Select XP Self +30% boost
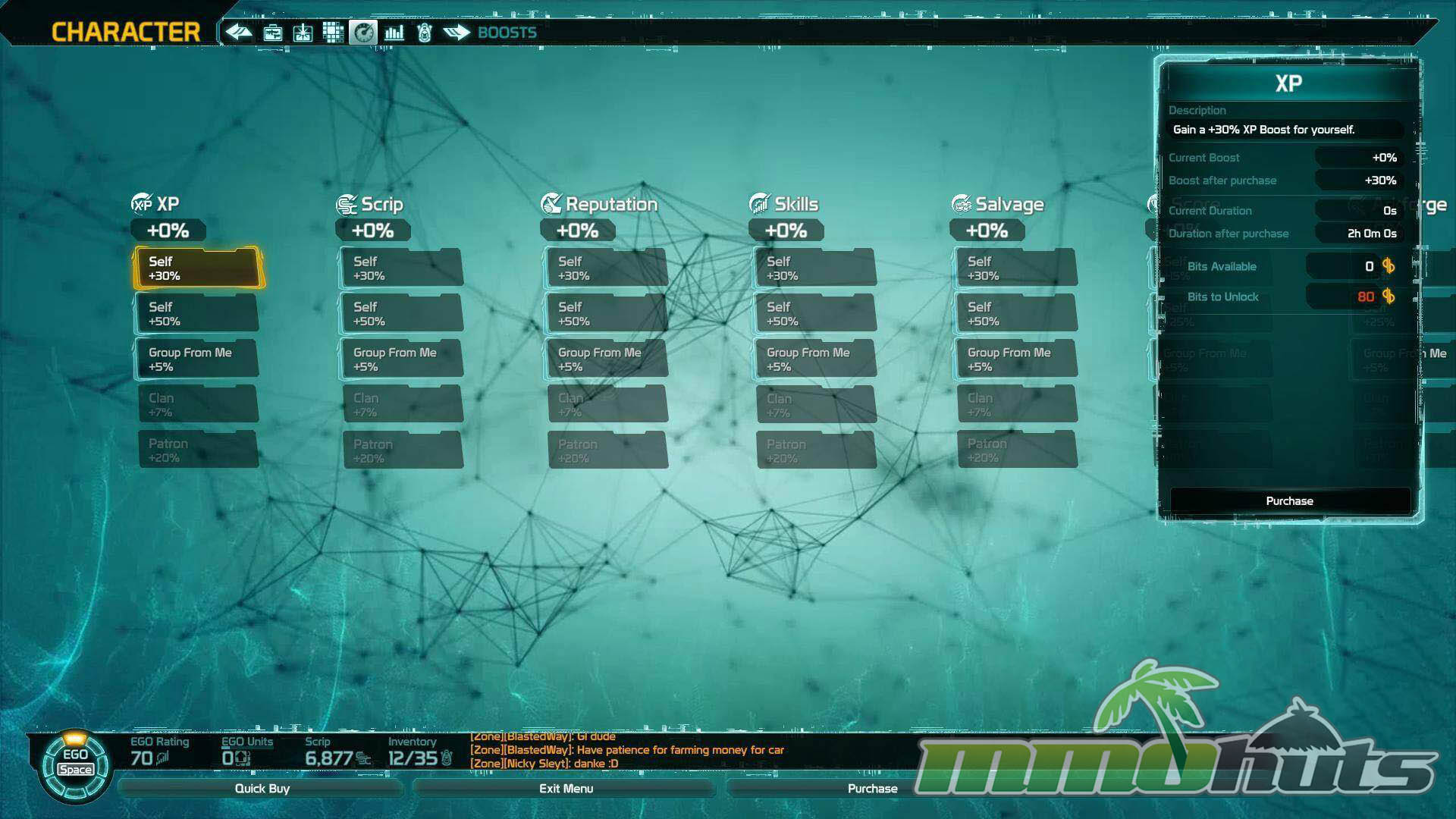 [x=198, y=268]
